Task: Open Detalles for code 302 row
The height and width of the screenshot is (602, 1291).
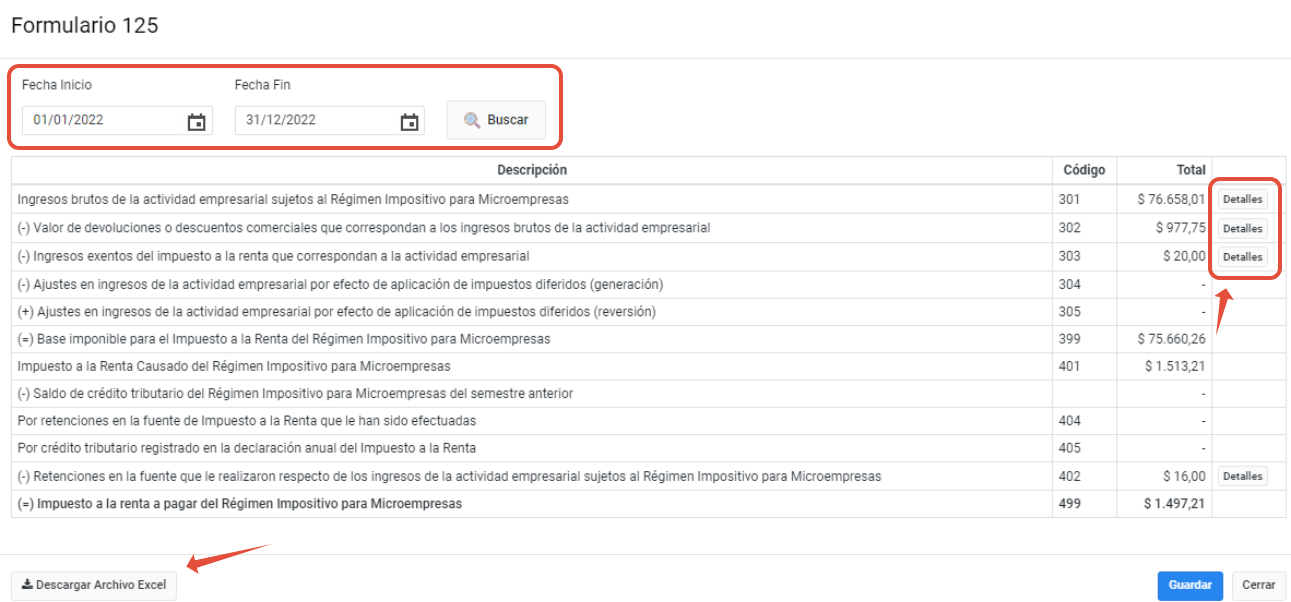Action: pyautogui.click(x=1243, y=228)
